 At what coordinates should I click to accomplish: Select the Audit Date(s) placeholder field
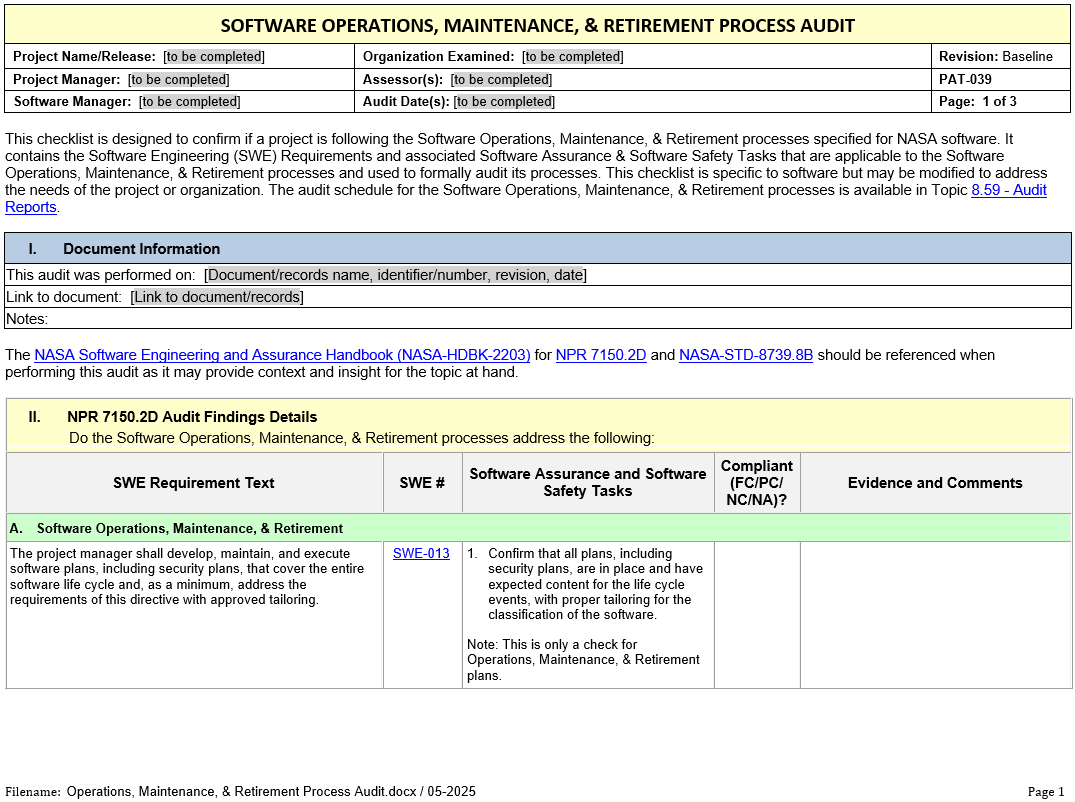pyautogui.click(x=504, y=101)
